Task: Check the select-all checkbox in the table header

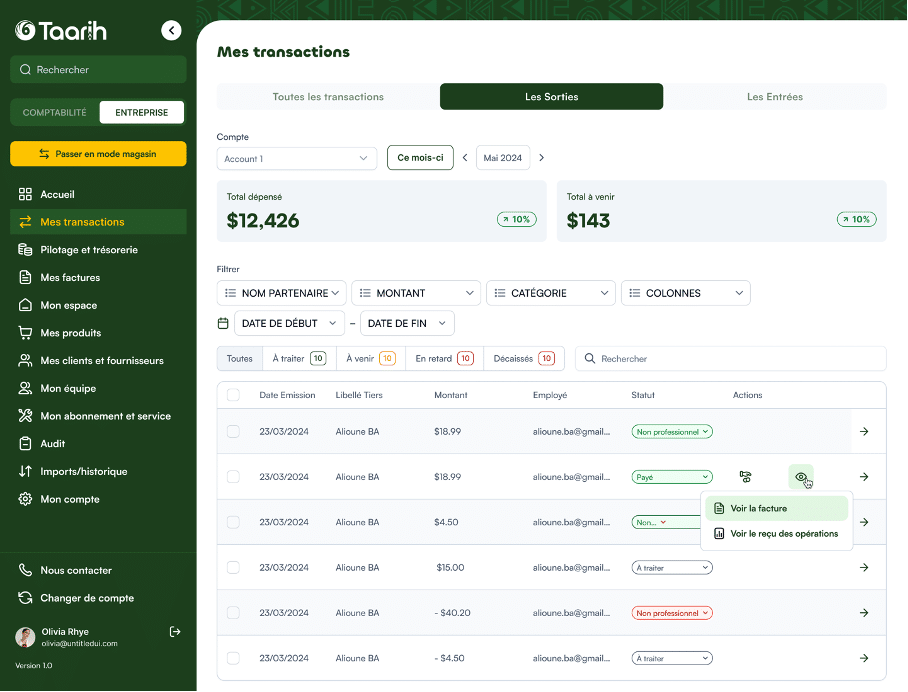Action: [x=233, y=395]
